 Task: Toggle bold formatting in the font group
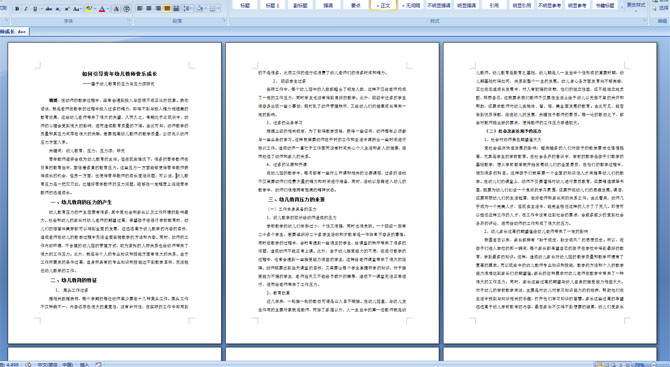tap(17, 9)
